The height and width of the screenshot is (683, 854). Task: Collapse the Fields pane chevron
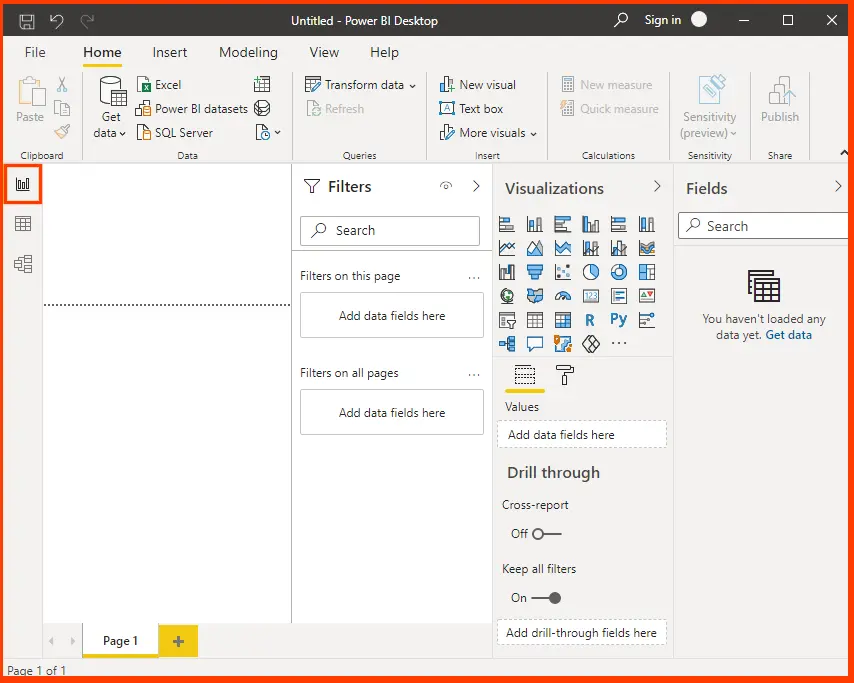pos(838,187)
